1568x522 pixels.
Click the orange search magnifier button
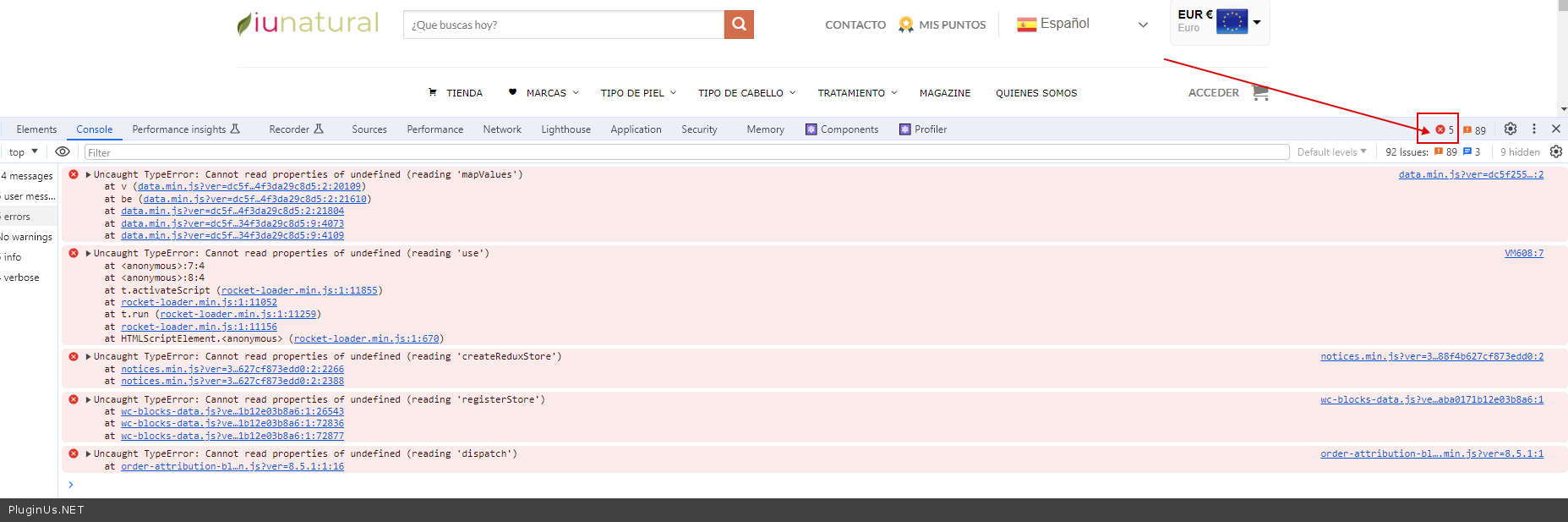[x=739, y=25]
